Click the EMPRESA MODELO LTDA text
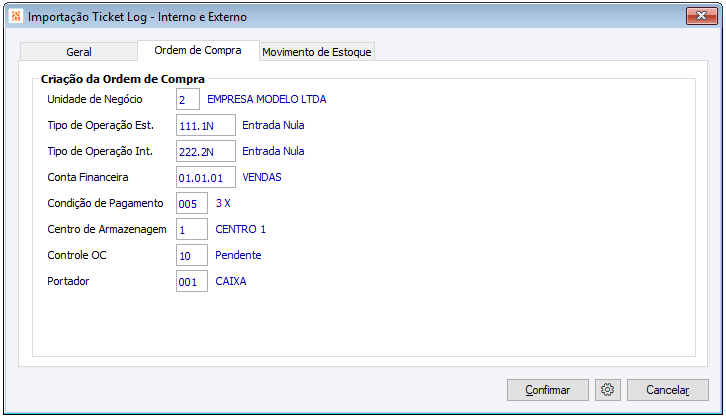This screenshot has height=418, width=726. tap(267, 99)
